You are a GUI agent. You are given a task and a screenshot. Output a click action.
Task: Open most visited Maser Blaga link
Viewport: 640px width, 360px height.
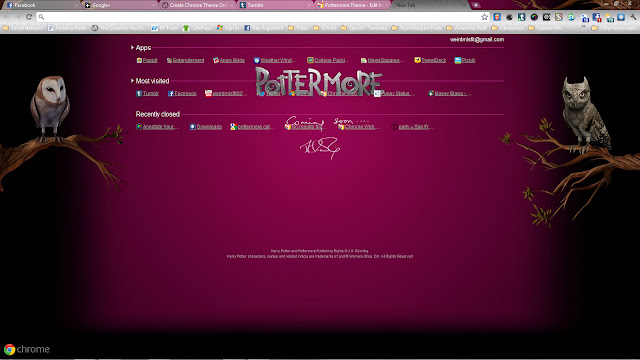click(449, 93)
